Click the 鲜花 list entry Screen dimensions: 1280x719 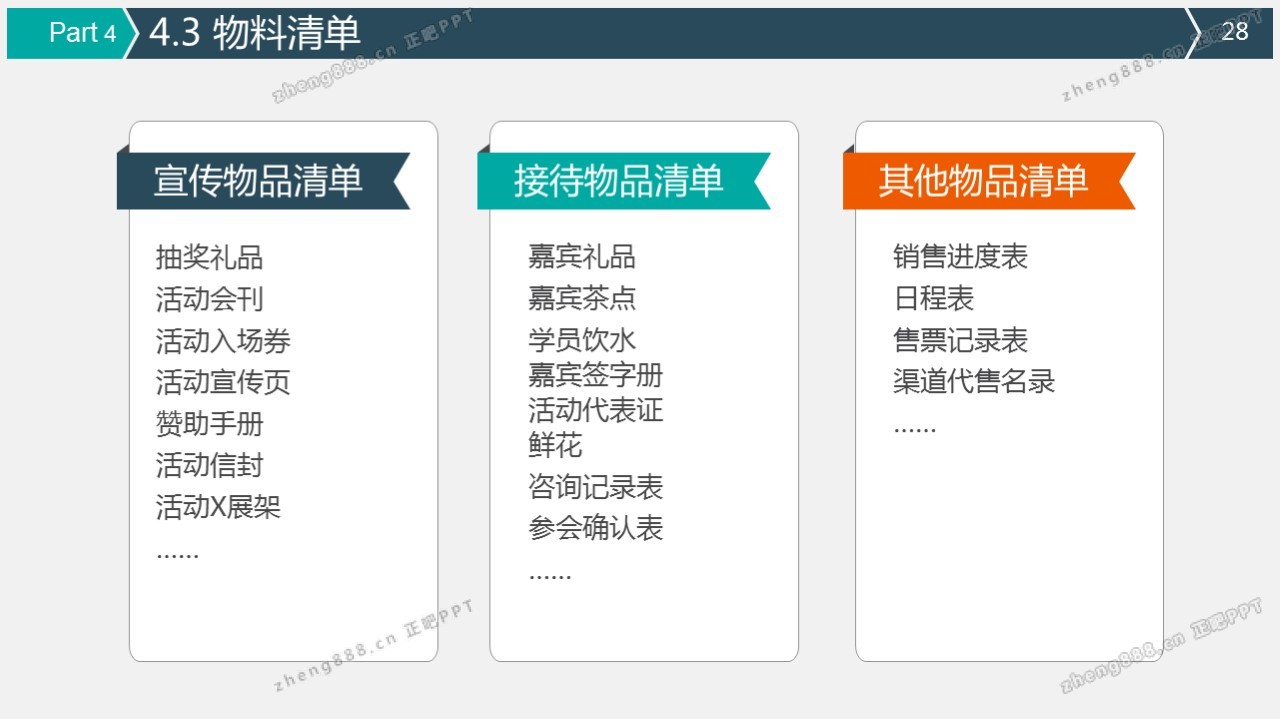(x=555, y=445)
